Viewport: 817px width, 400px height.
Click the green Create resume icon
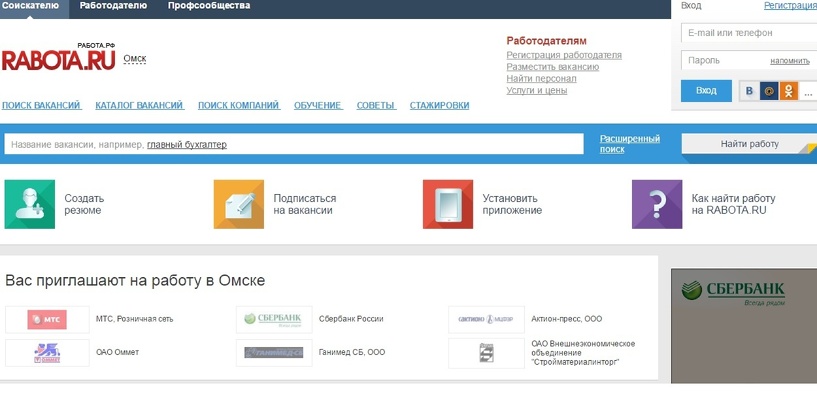pos(29,204)
